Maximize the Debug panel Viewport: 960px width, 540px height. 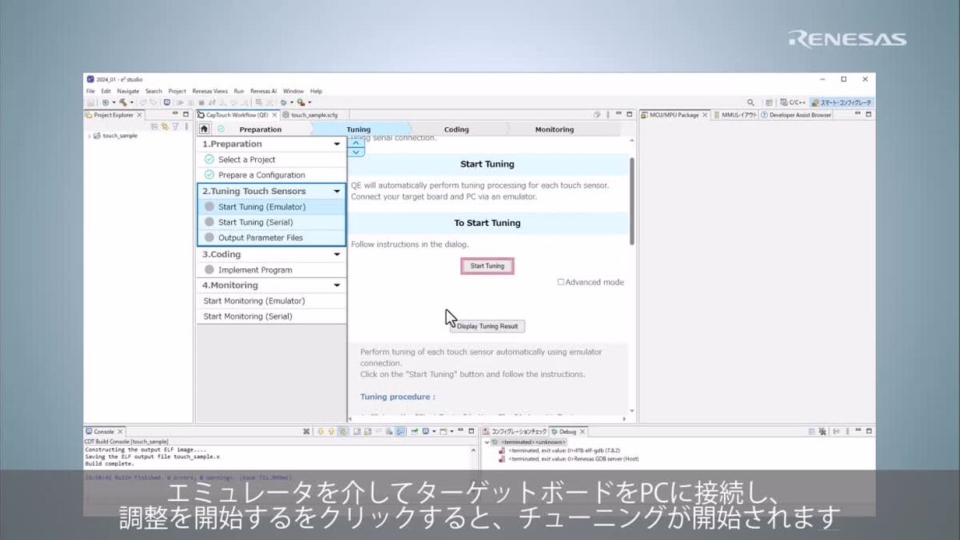click(869, 431)
